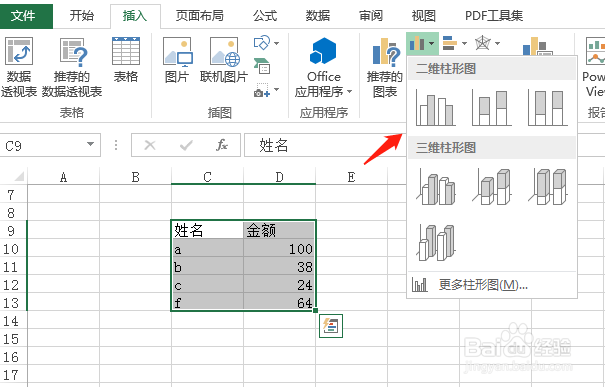The height and width of the screenshot is (387, 605).
Task: Choose the 3-D column chart
Action: pyautogui.click(x=436, y=243)
